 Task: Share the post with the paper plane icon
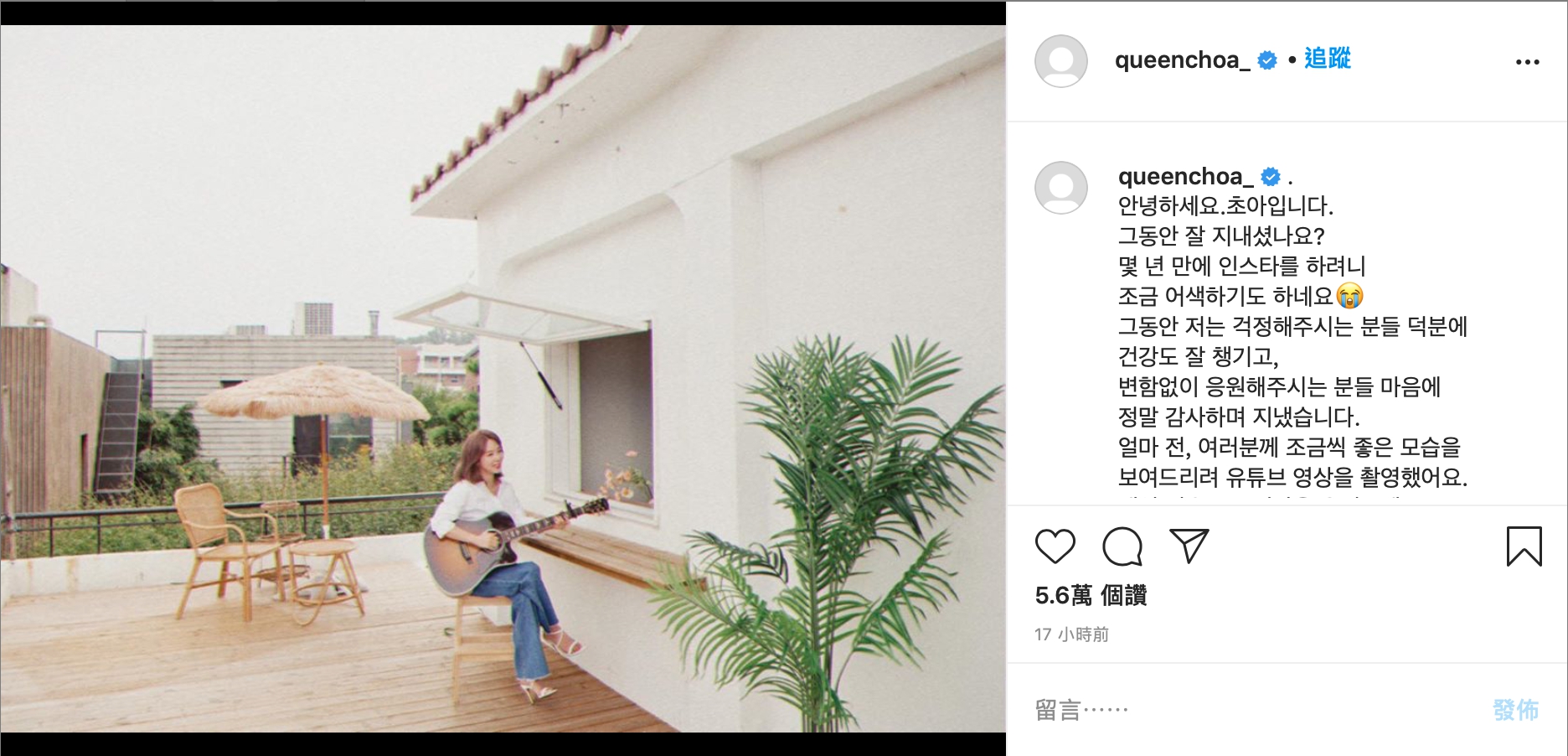(x=1189, y=546)
